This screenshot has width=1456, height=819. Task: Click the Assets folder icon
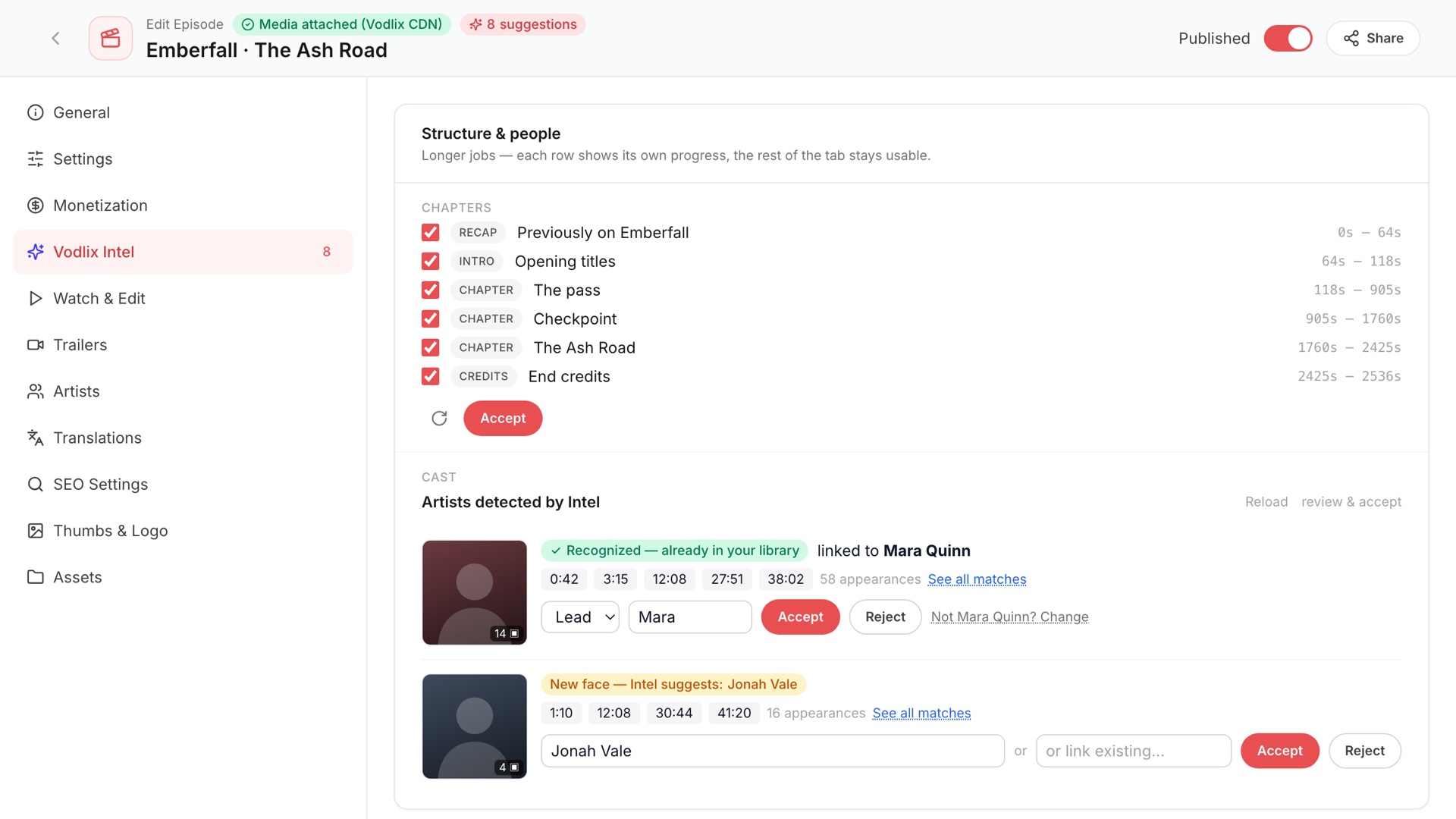[36, 577]
